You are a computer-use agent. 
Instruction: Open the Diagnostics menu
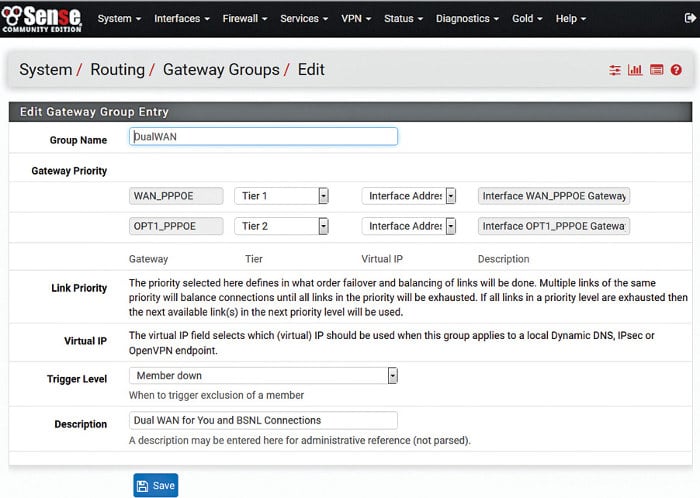pyautogui.click(x=467, y=18)
